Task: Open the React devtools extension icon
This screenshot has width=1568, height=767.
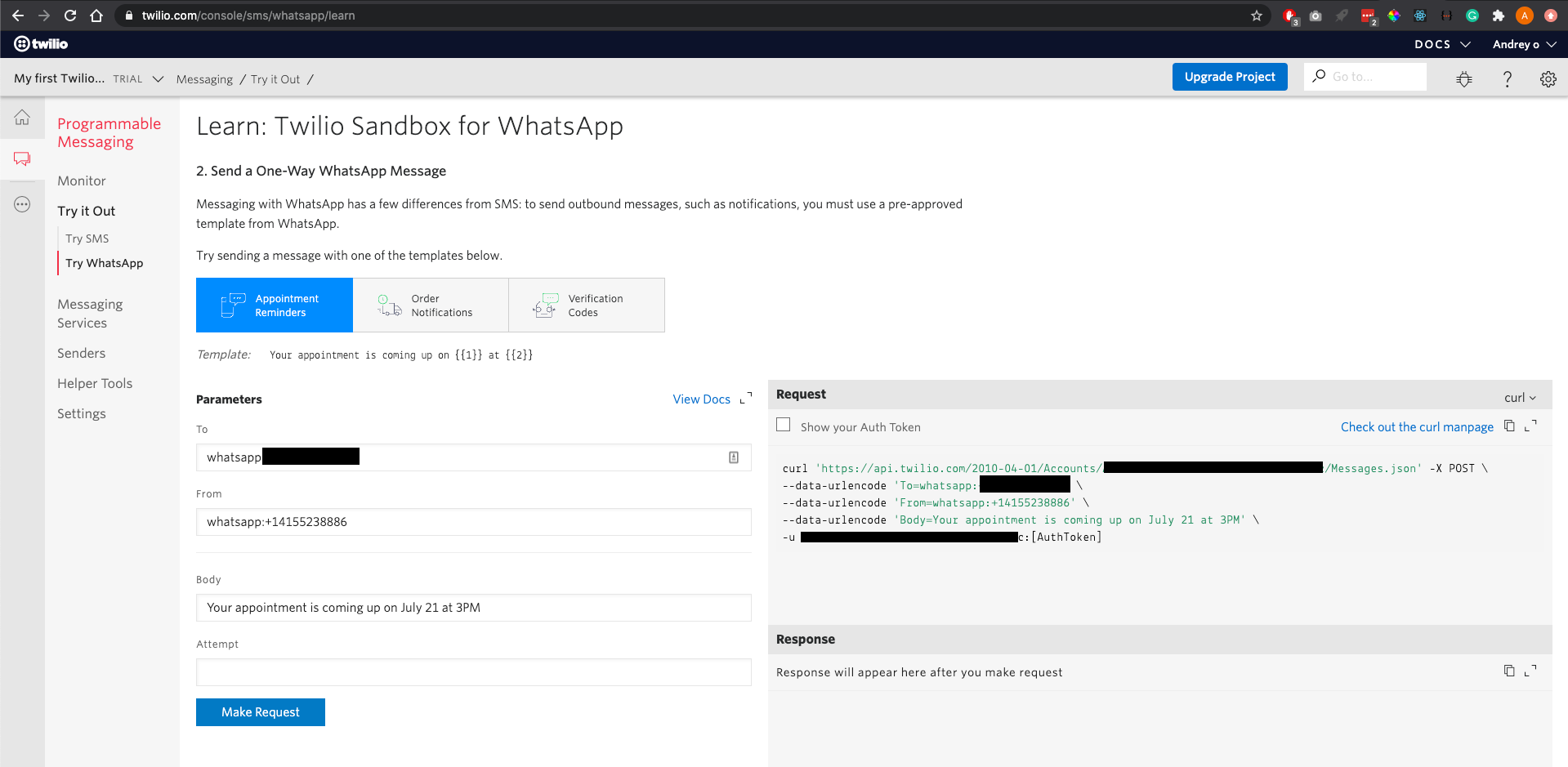Action: pyautogui.click(x=1420, y=16)
